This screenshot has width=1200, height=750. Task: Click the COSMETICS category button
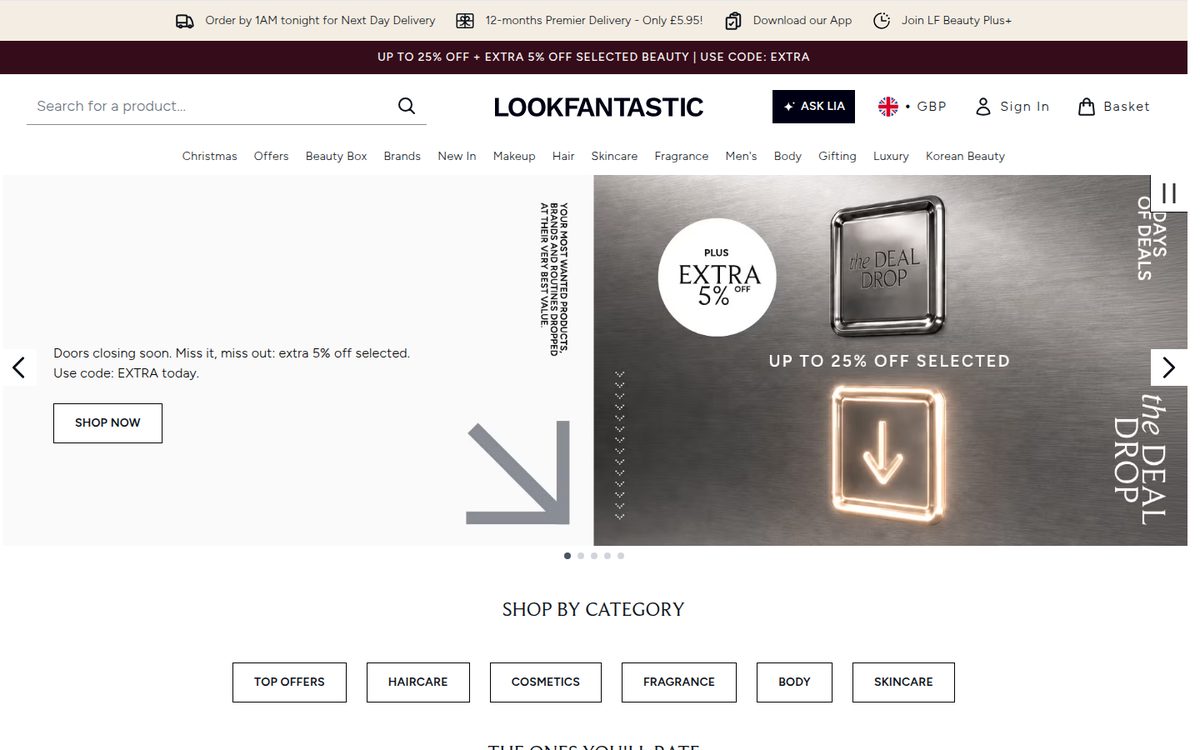click(545, 682)
